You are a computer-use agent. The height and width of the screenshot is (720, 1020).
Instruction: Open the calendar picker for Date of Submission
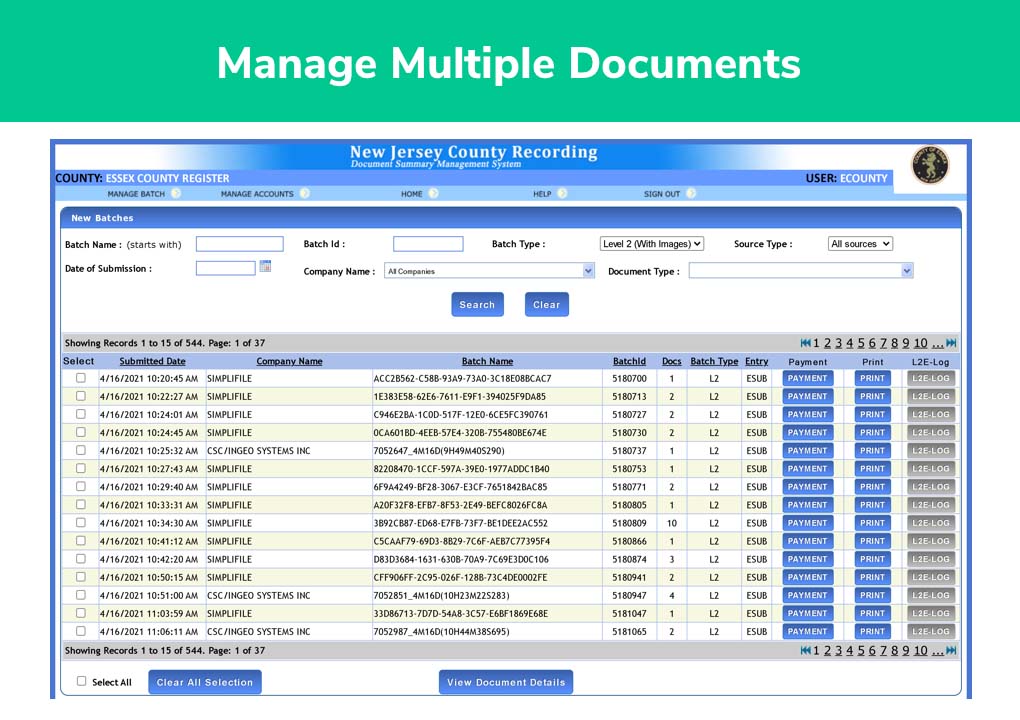[x=265, y=266]
